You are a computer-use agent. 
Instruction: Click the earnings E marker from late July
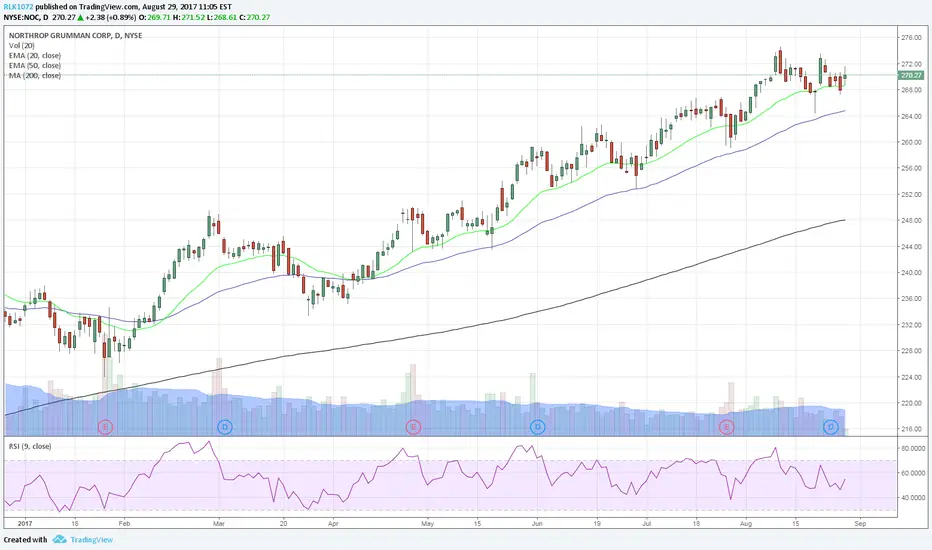coord(726,426)
